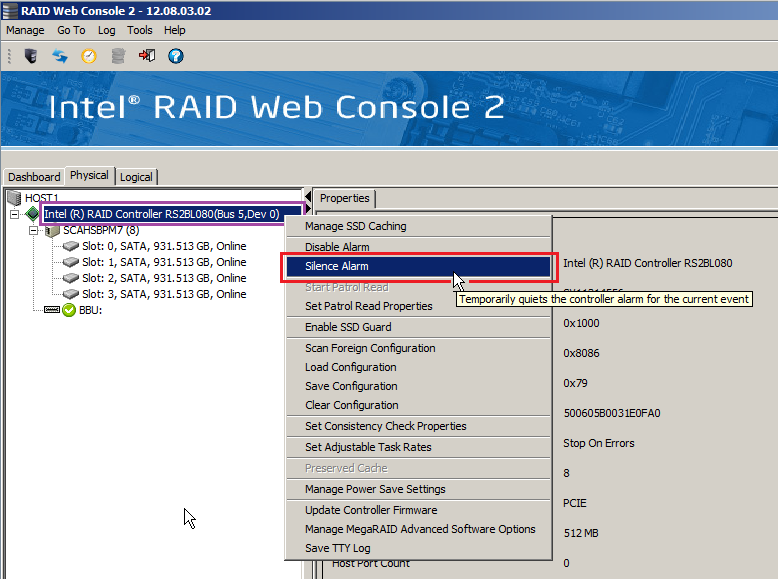Choose Manage Power Save Settings
The image size is (778, 579).
click(x=418, y=489)
